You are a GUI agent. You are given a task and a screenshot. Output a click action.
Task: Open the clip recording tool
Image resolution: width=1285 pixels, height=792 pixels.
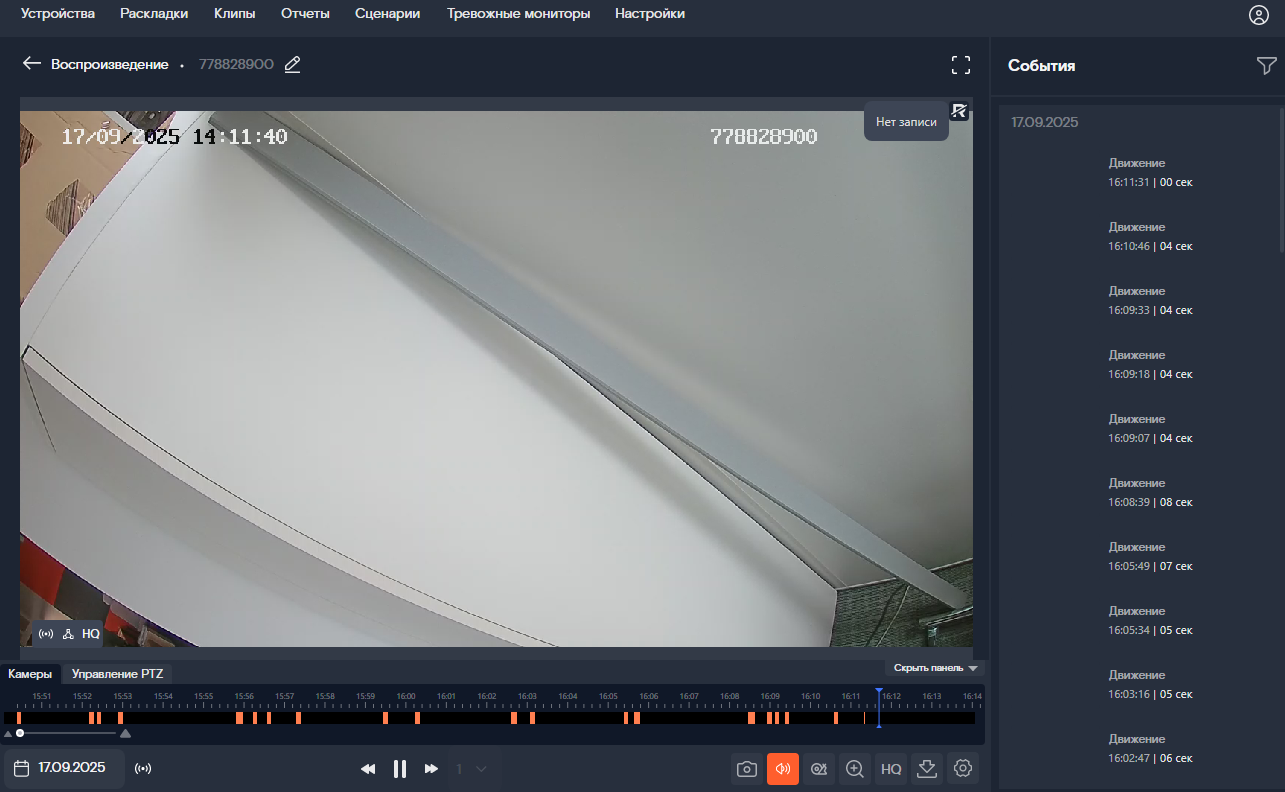819,769
